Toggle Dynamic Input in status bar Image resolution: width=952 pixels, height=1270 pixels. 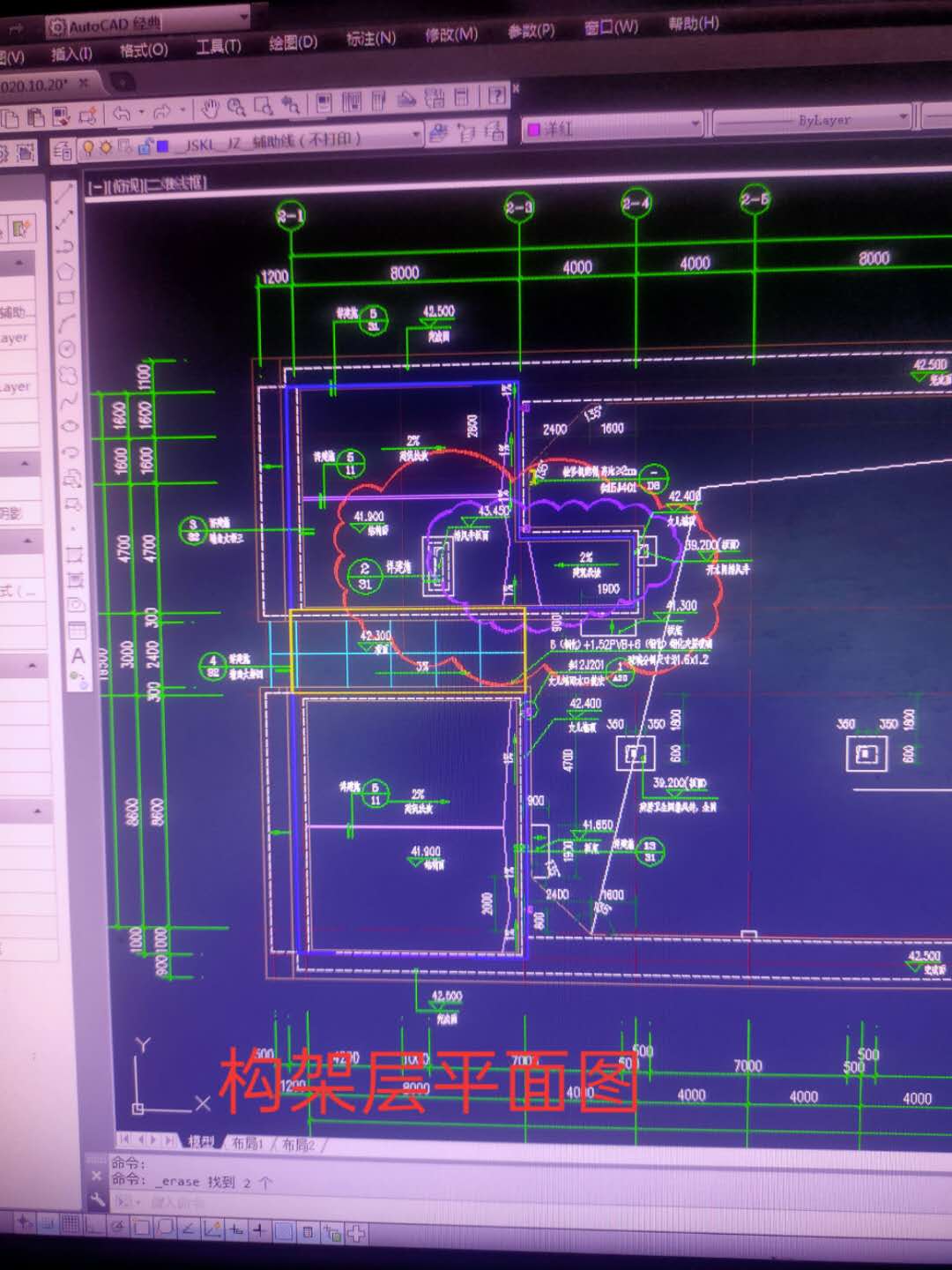coord(236,1229)
